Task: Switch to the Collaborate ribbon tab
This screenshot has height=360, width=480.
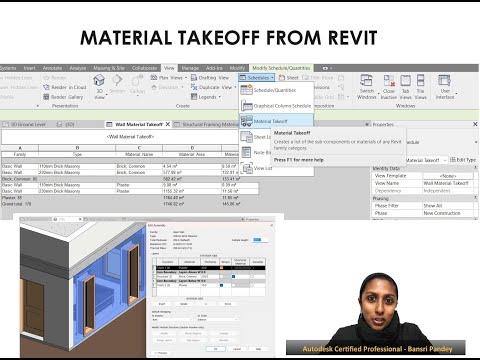Action: tap(144, 68)
